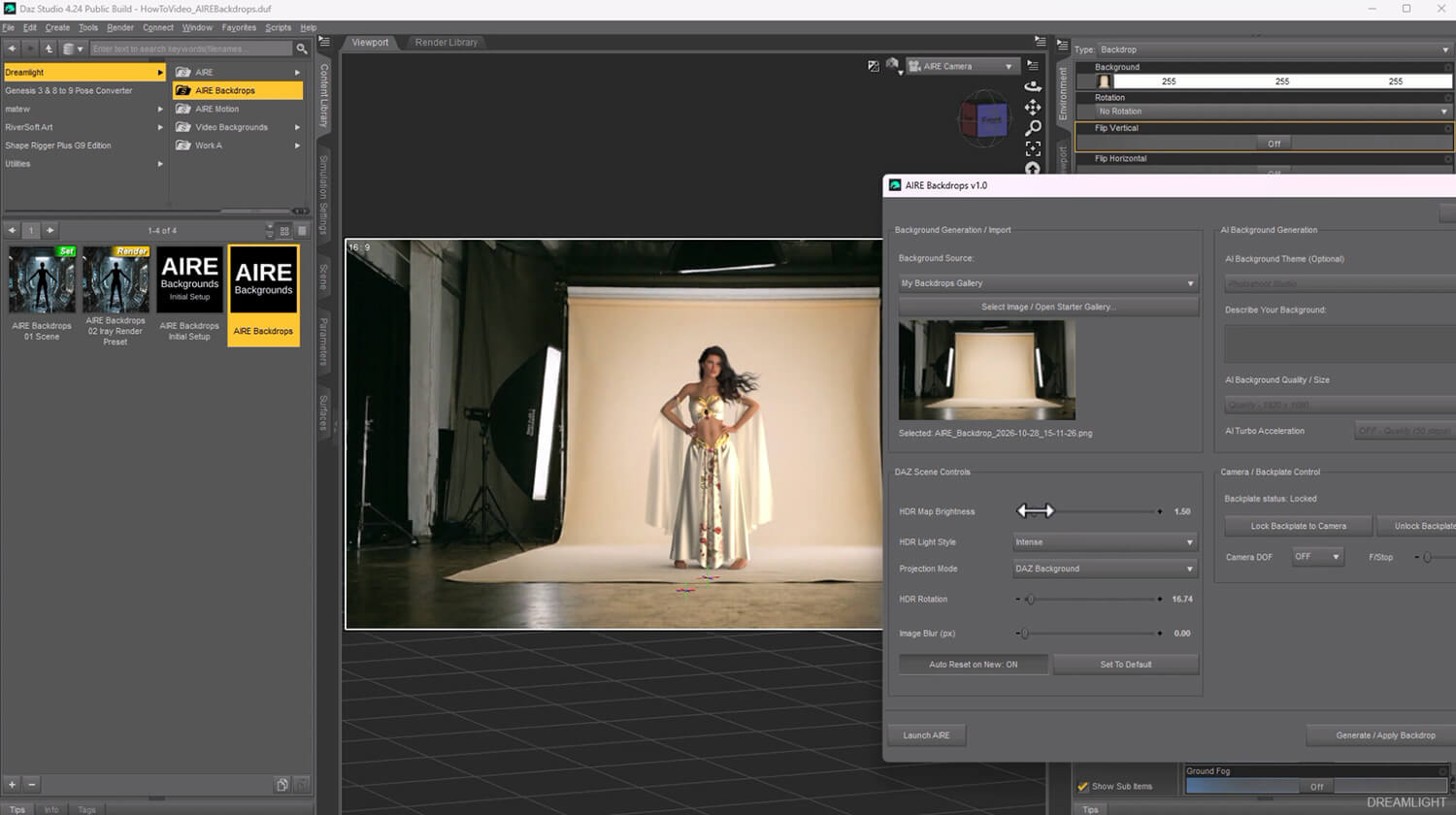The width and height of the screenshot is (1456, 815).
Task: Open the Scripts menu
Action: point(278,27)
